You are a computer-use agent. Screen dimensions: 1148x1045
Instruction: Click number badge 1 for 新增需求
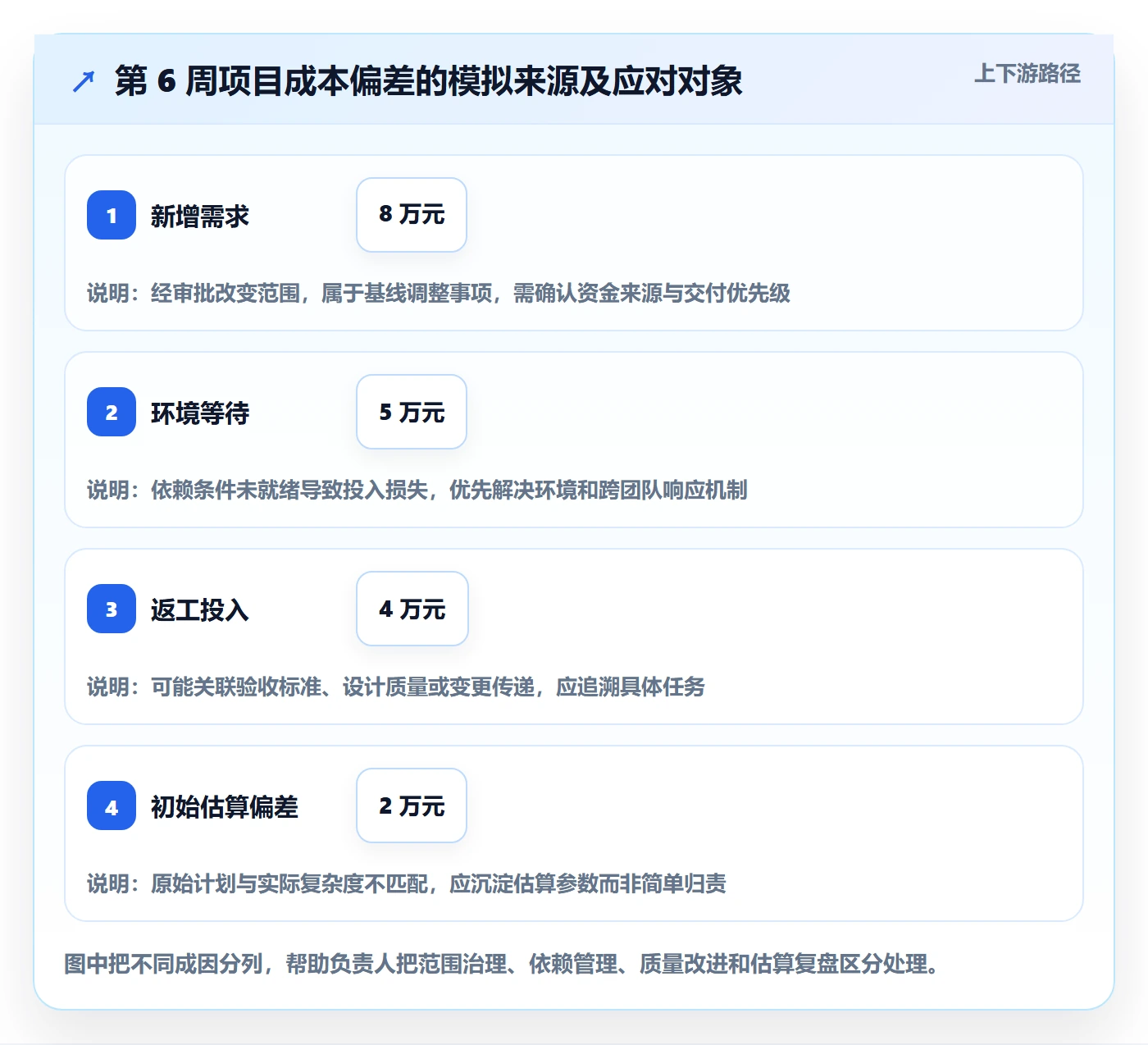(112, 215)
